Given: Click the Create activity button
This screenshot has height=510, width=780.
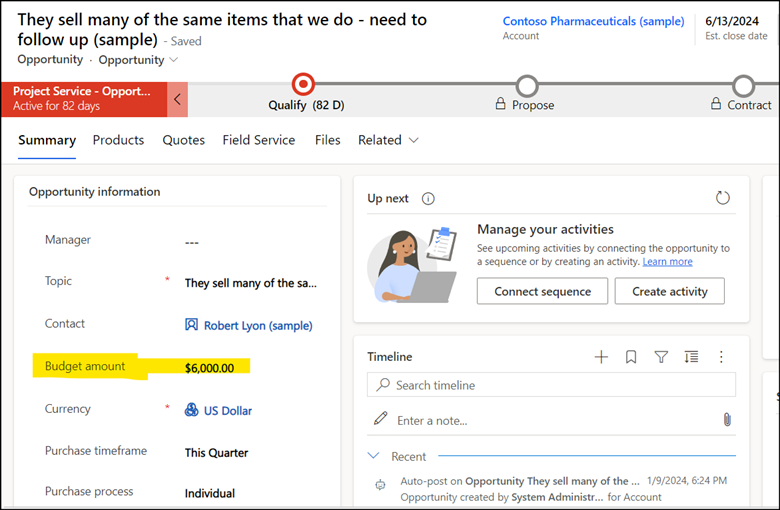Looking at the screenshot, I should tap(669, 291).
